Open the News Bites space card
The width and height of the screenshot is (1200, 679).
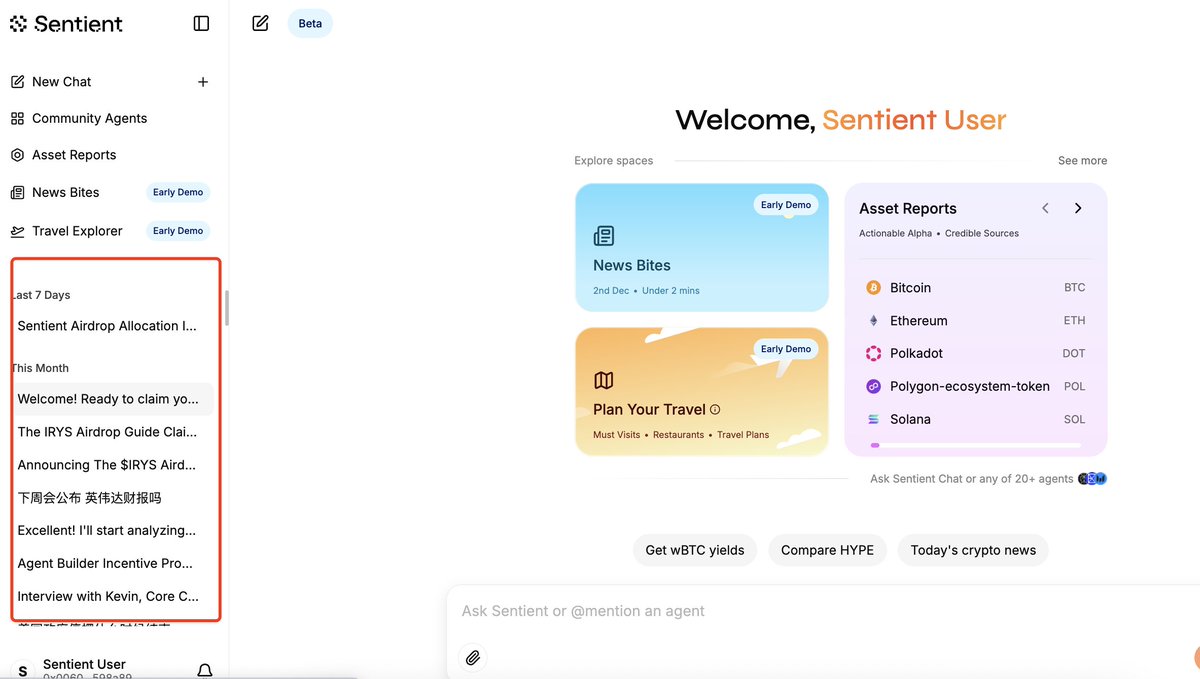702,247
